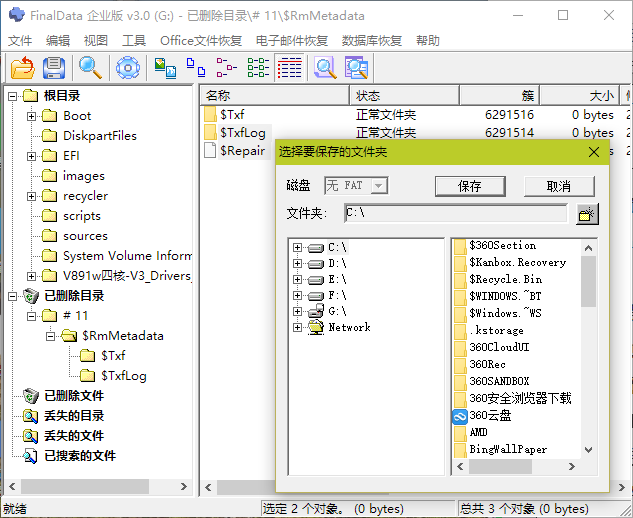Open the 磁盘 FAT dropdown
Screen dimensions: 633x518
pyautogui.click(x=379, y=186)
